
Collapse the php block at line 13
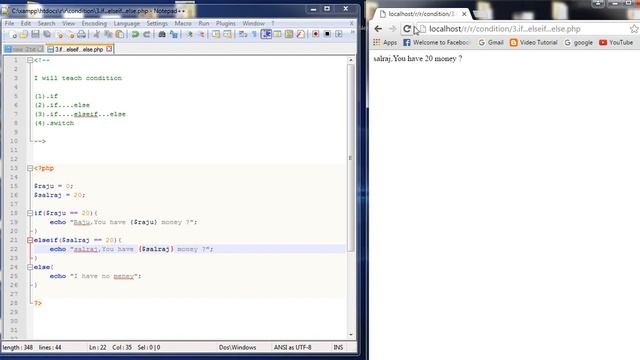pos(30,168)
